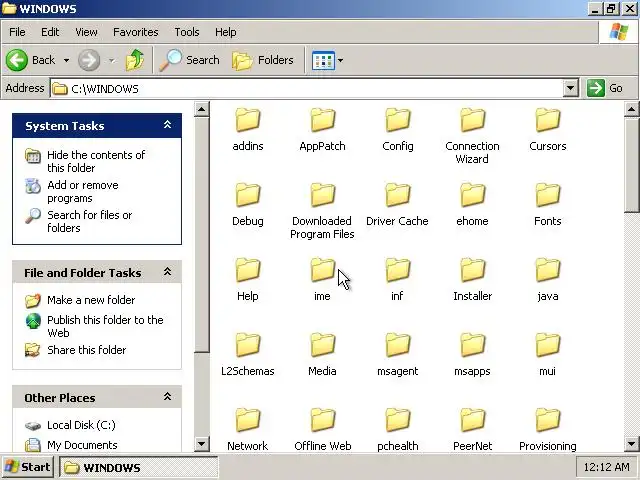Go to Local Disk (C:)

81,425
